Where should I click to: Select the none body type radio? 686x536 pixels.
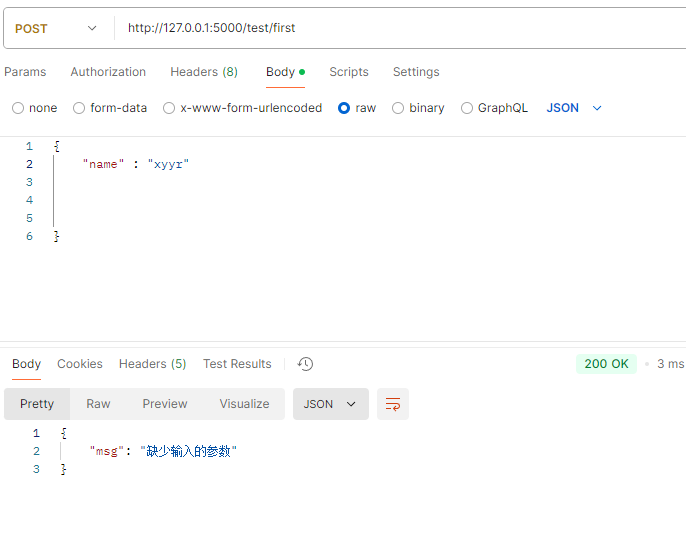click(18, 108)
